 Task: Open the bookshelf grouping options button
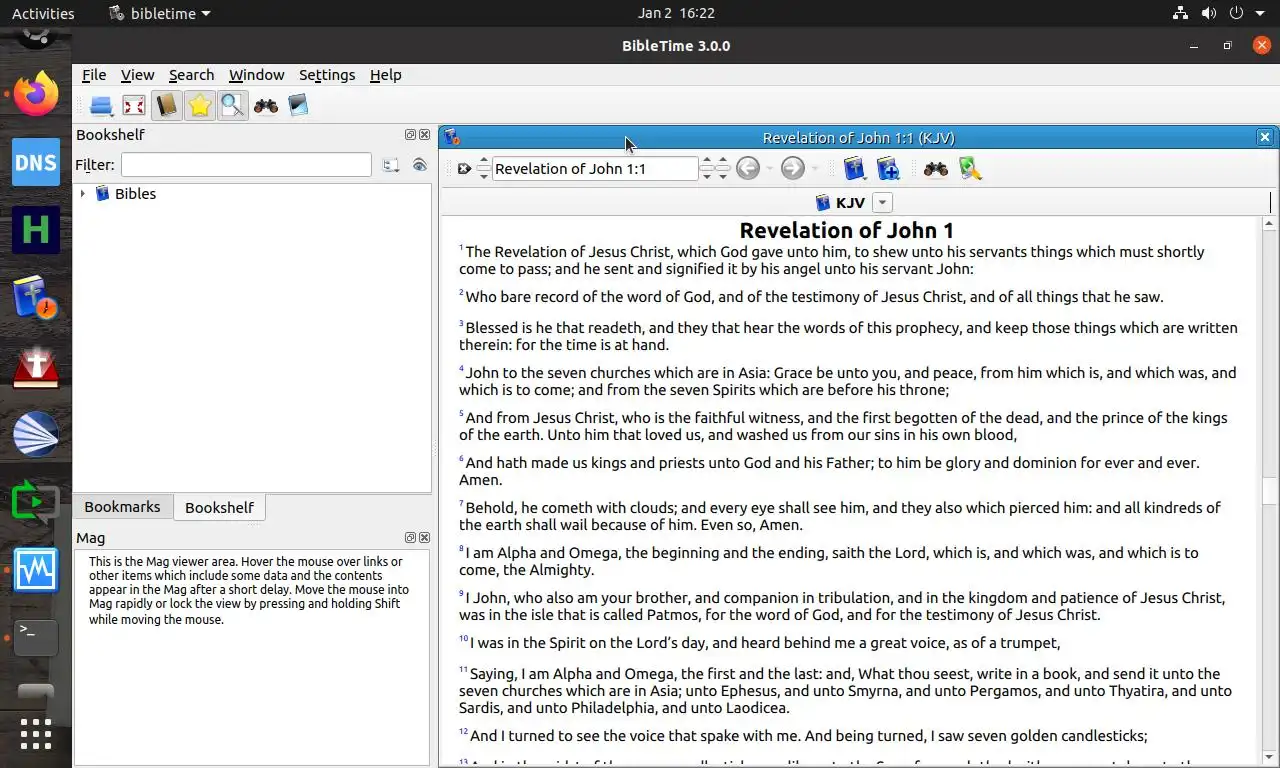(x=391, y=165)
